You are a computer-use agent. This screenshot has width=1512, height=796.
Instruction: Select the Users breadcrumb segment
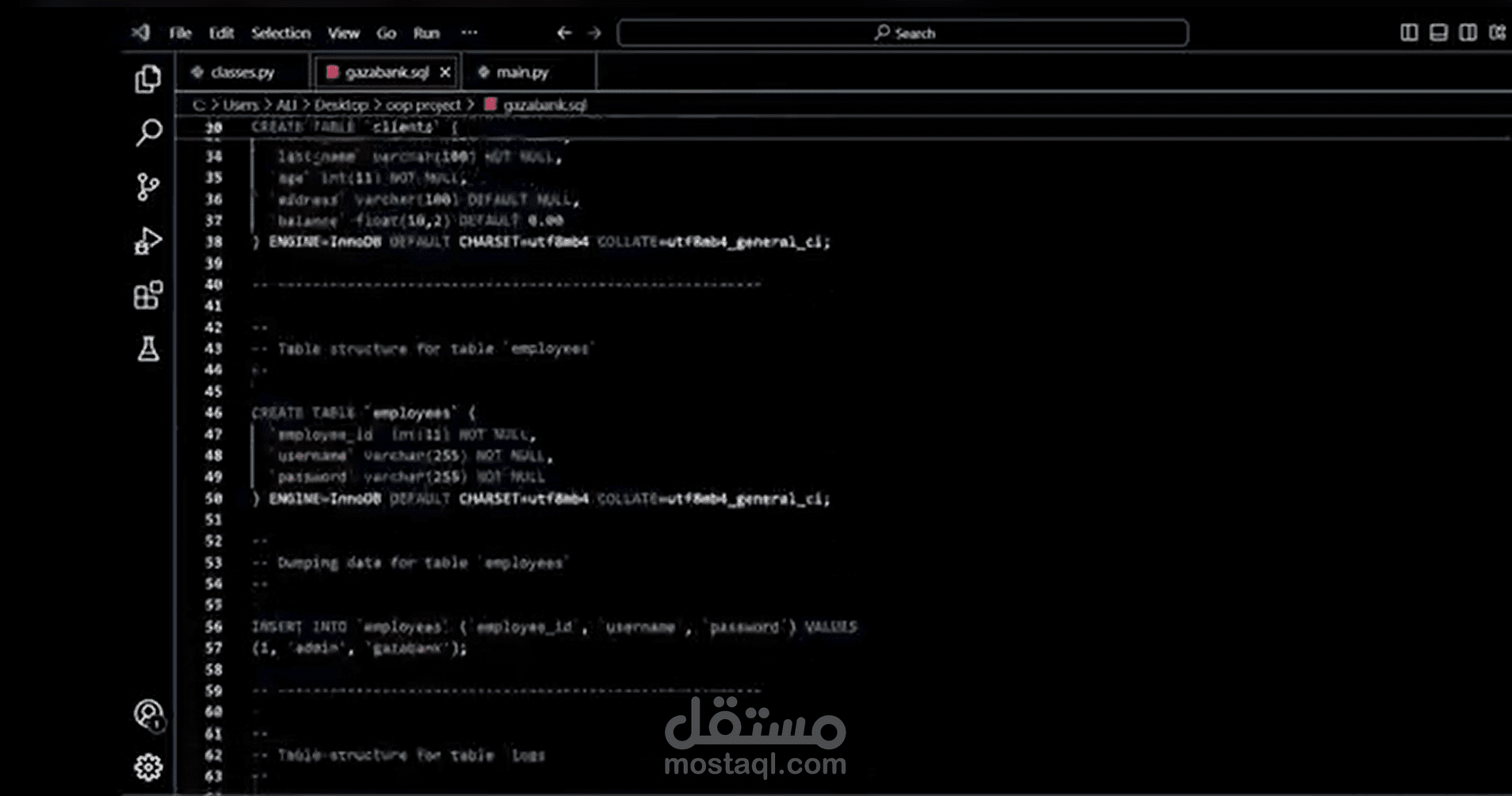point(241,105)
